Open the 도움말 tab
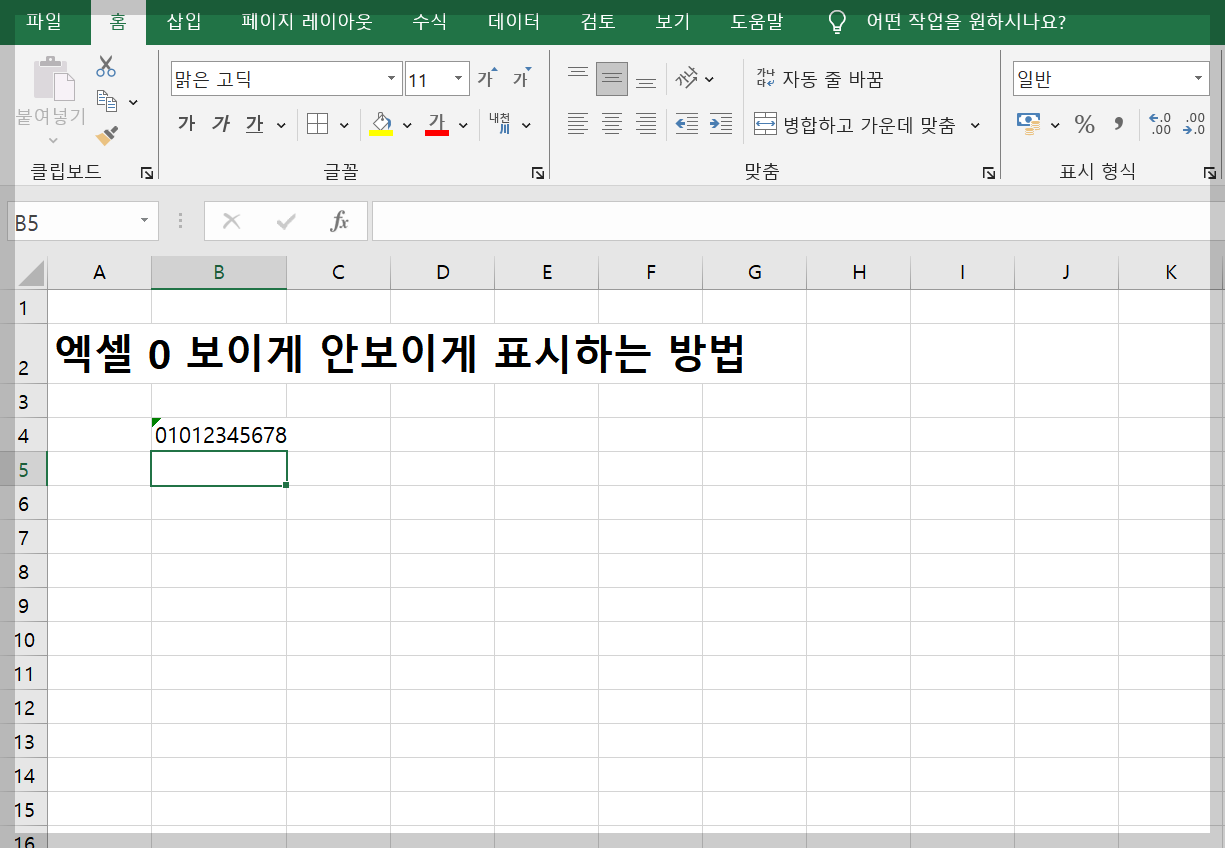The height and width of the screenshot is (848, 1225). click(x=757, y=22)
